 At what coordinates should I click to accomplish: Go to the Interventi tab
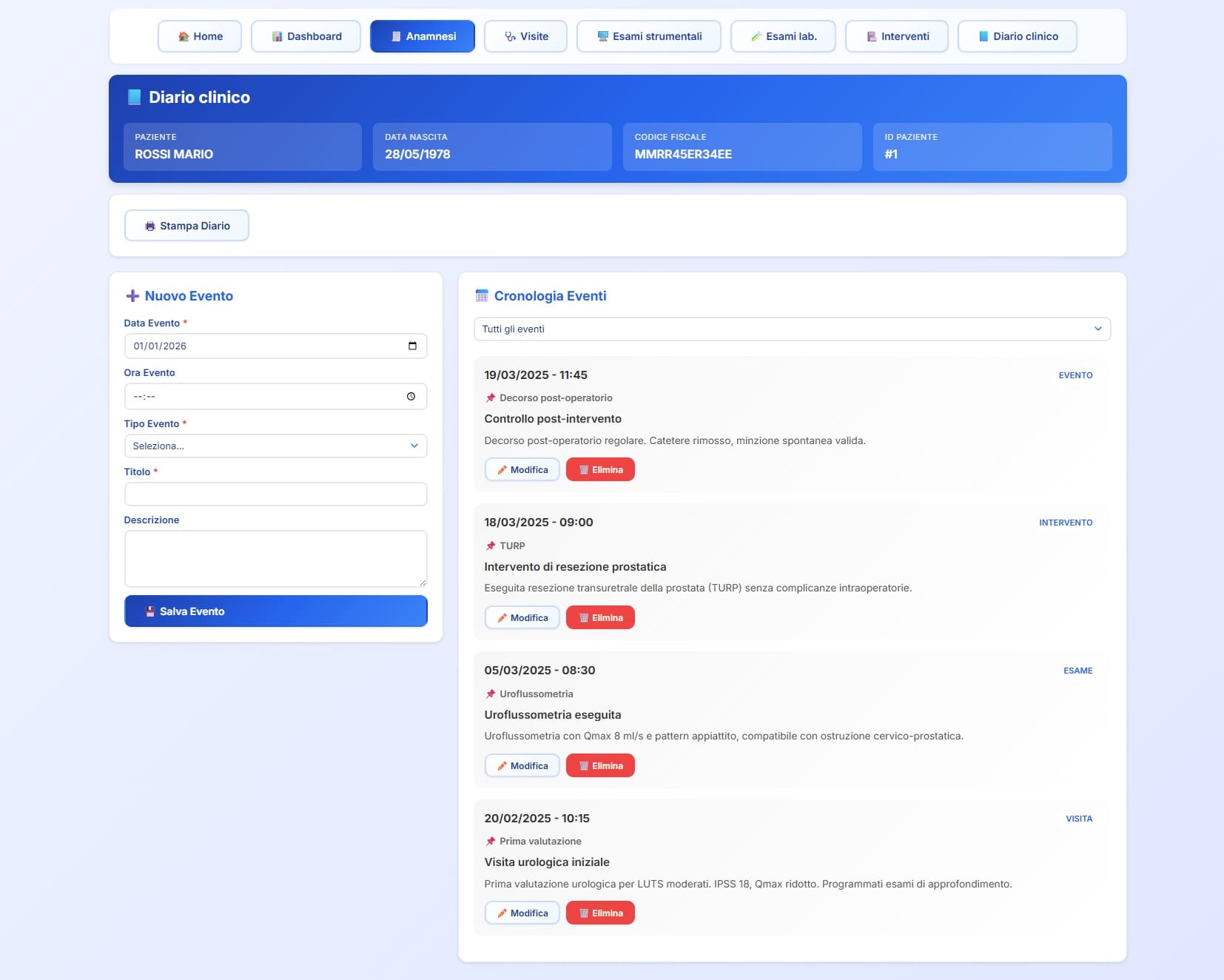point(896,36)
